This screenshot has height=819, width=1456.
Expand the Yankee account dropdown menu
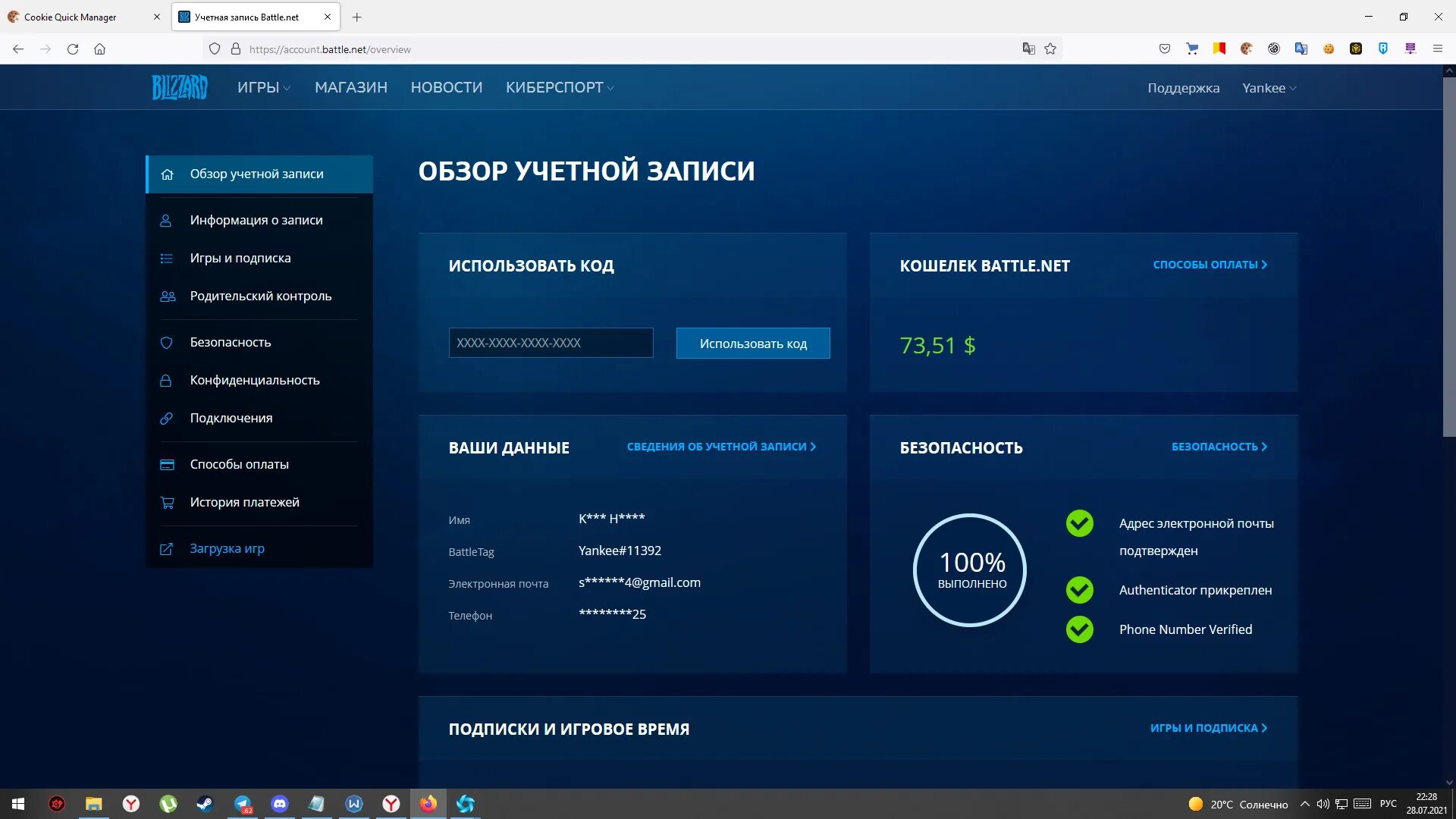pyautogui.click(x=1267, y=87)
